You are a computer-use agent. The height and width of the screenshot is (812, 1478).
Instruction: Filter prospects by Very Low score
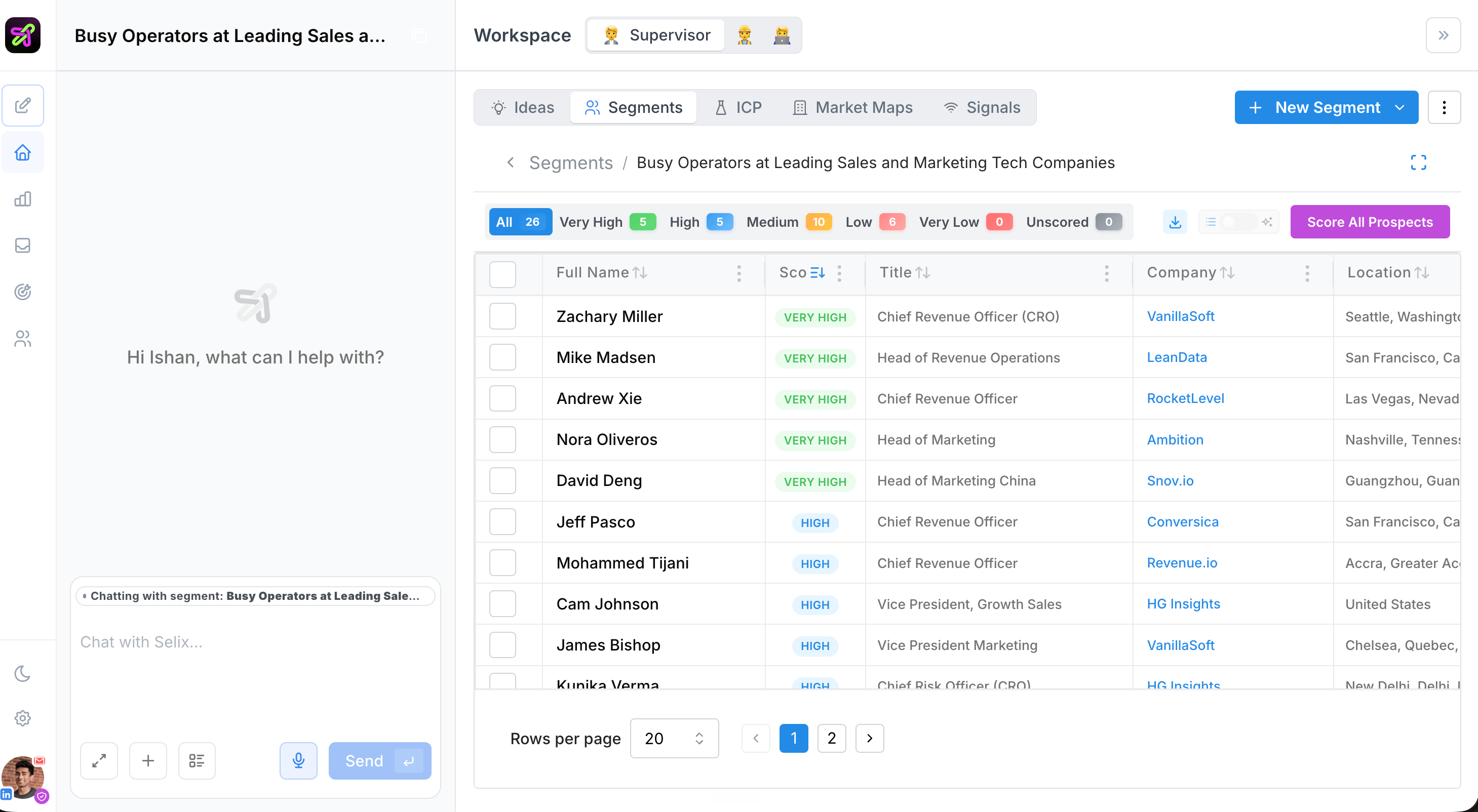[965, 222]
